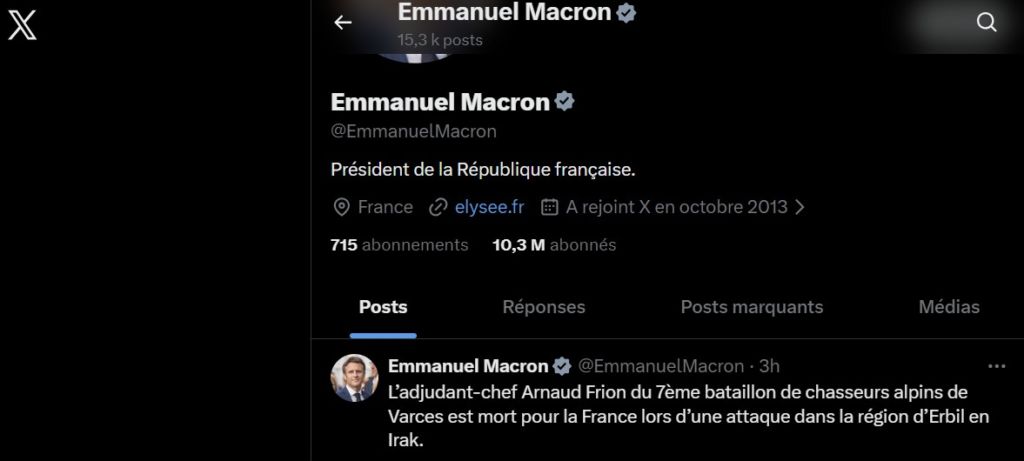View the 715 abonnements list
This screenshot has height=461, width=1024.
(399, 244)
